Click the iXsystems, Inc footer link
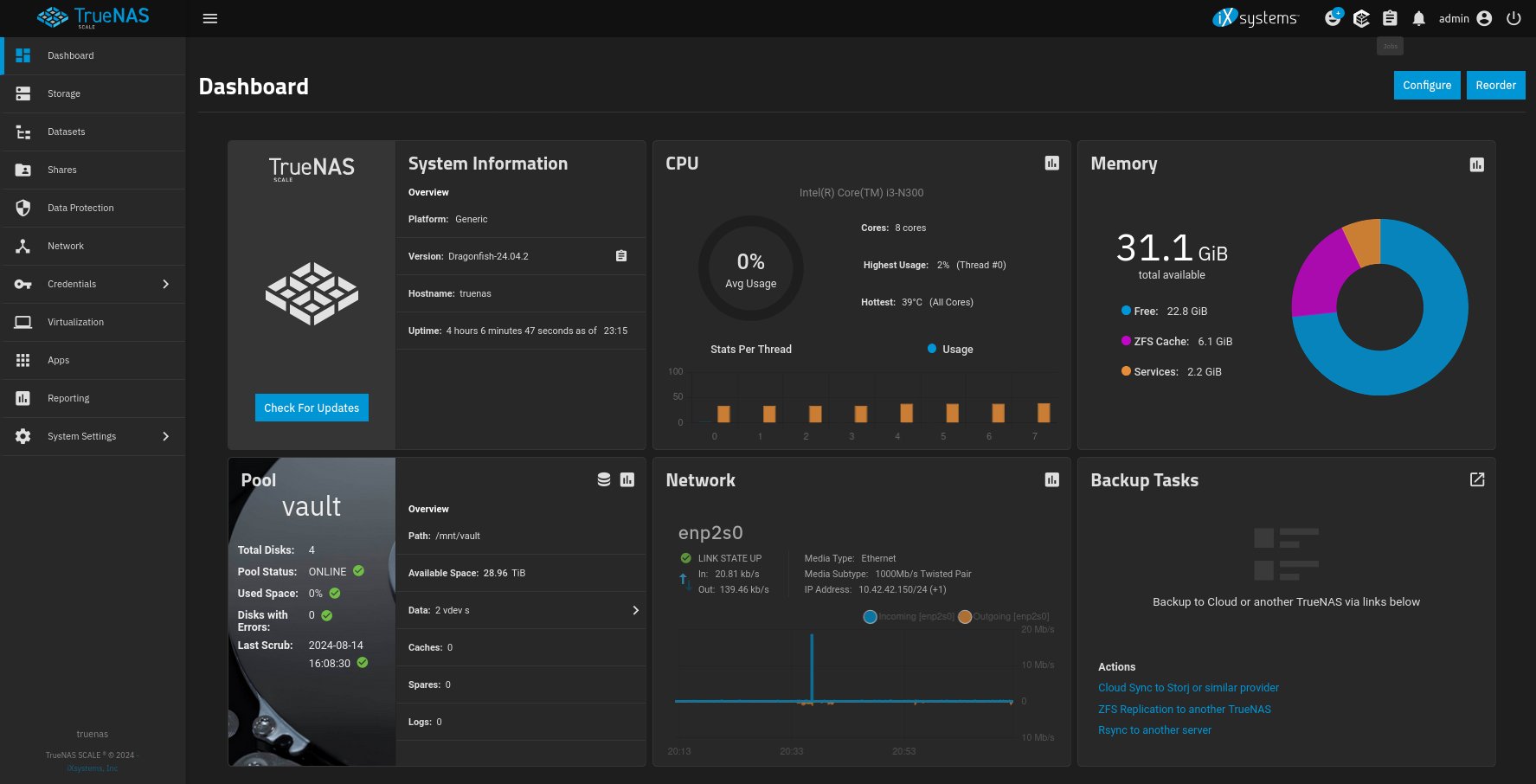1536x784 pixels. pos(93,768)
